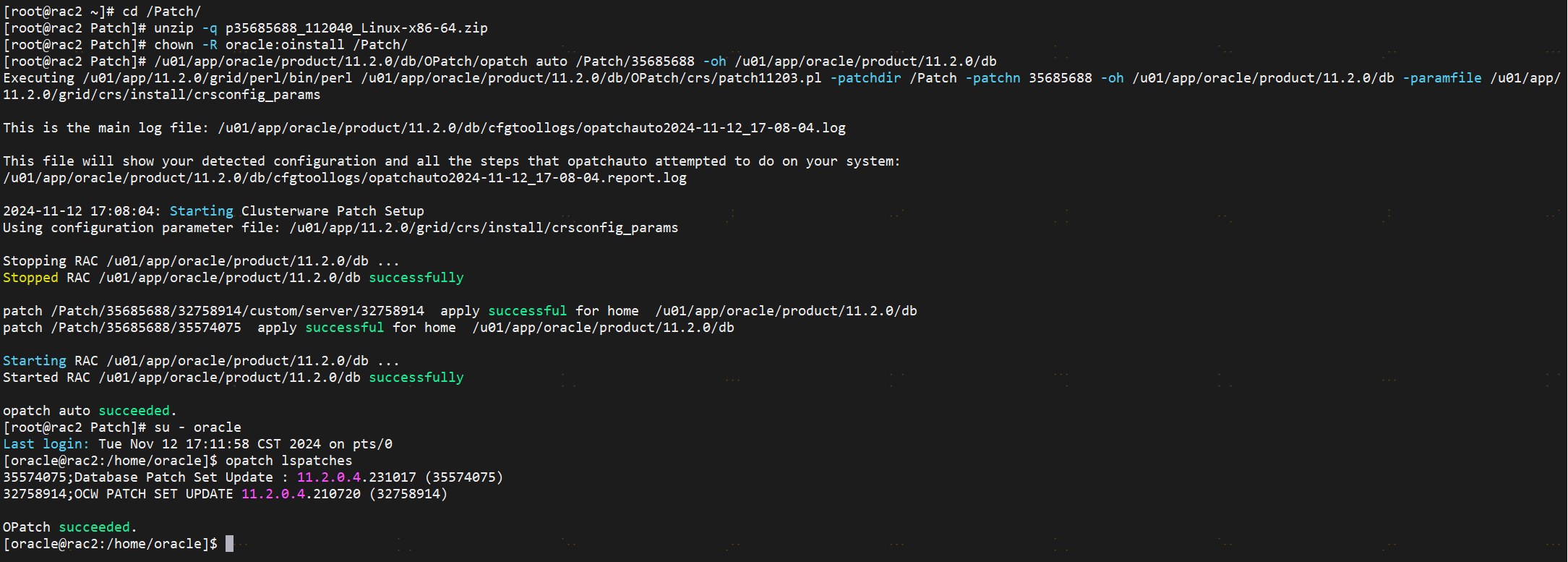Viewport: 1568px width, 562px height.
Task: Click the "opatch lspatches" command
Action: tap(288, 461)
